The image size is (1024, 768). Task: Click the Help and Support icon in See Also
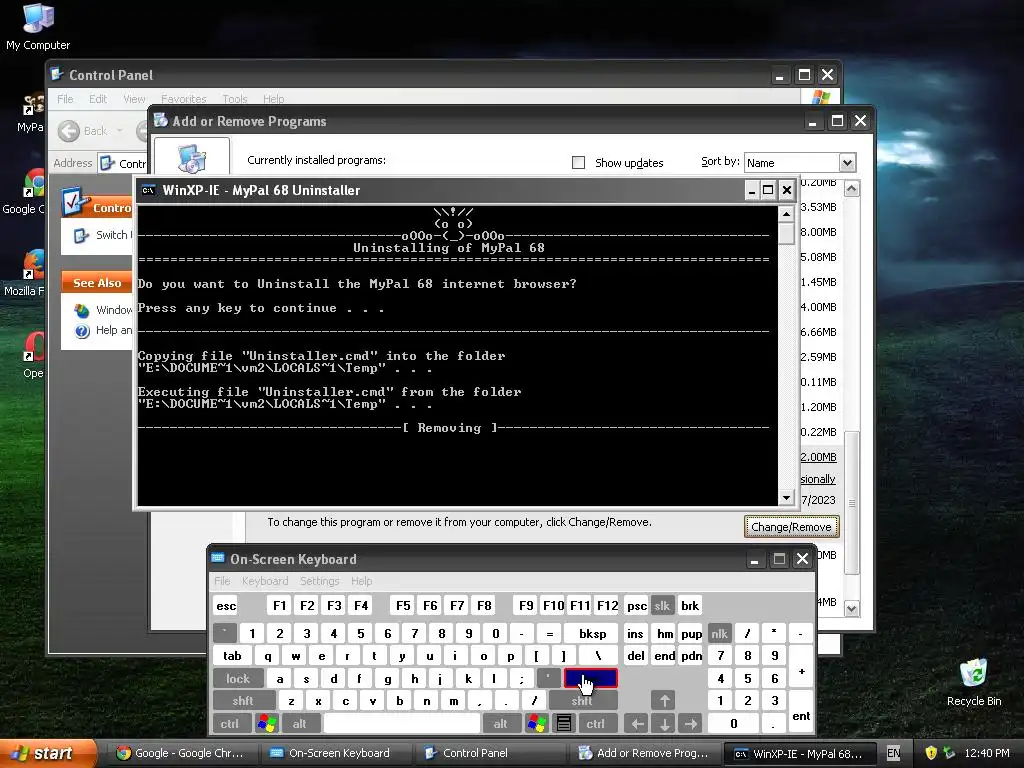pos(82,331)
